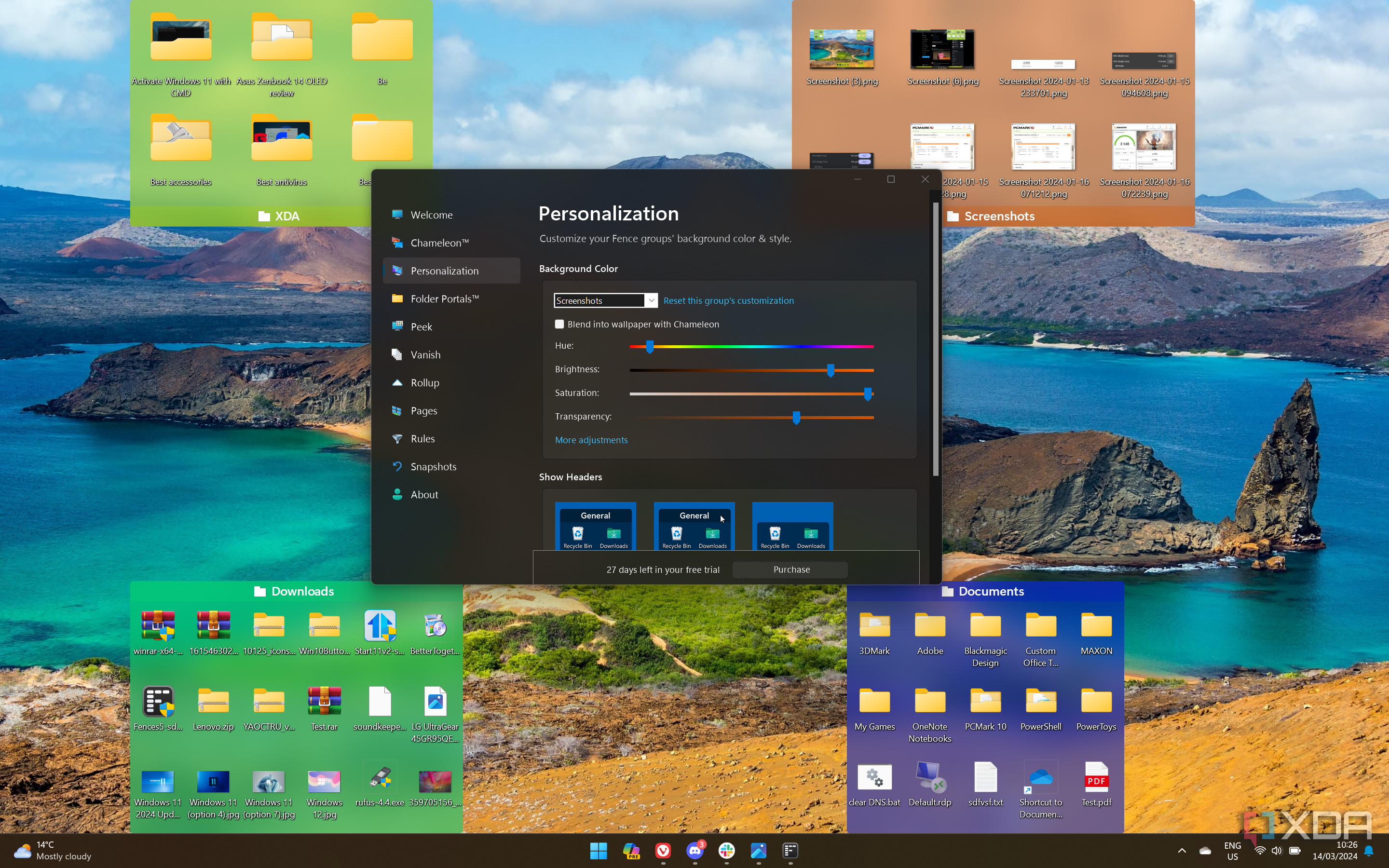Select the Best antivirus folder
The height and width of the screenshot is (868, 1389).
tap(282, 150)
